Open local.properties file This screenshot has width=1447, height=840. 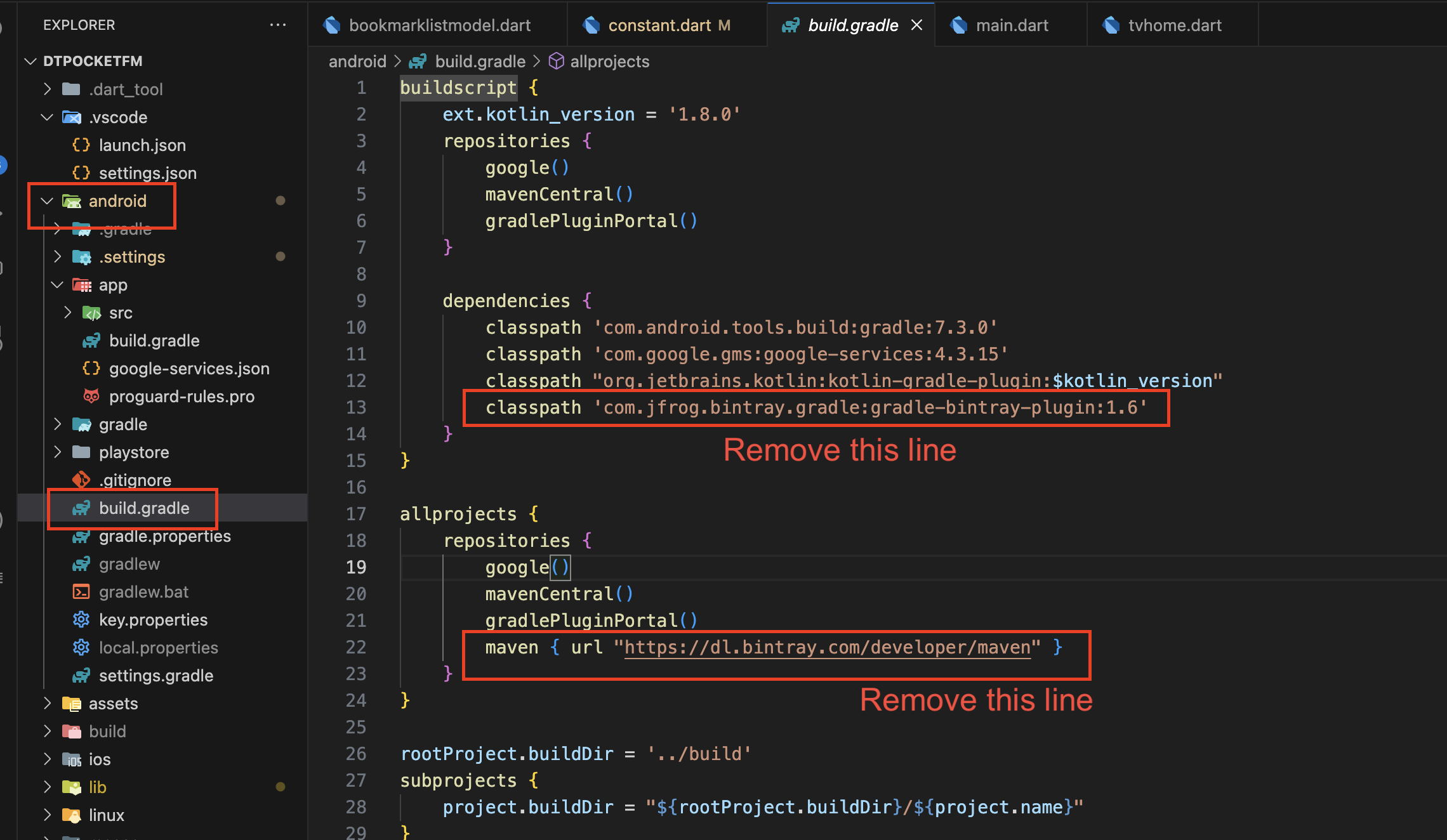tap(159, 648)
